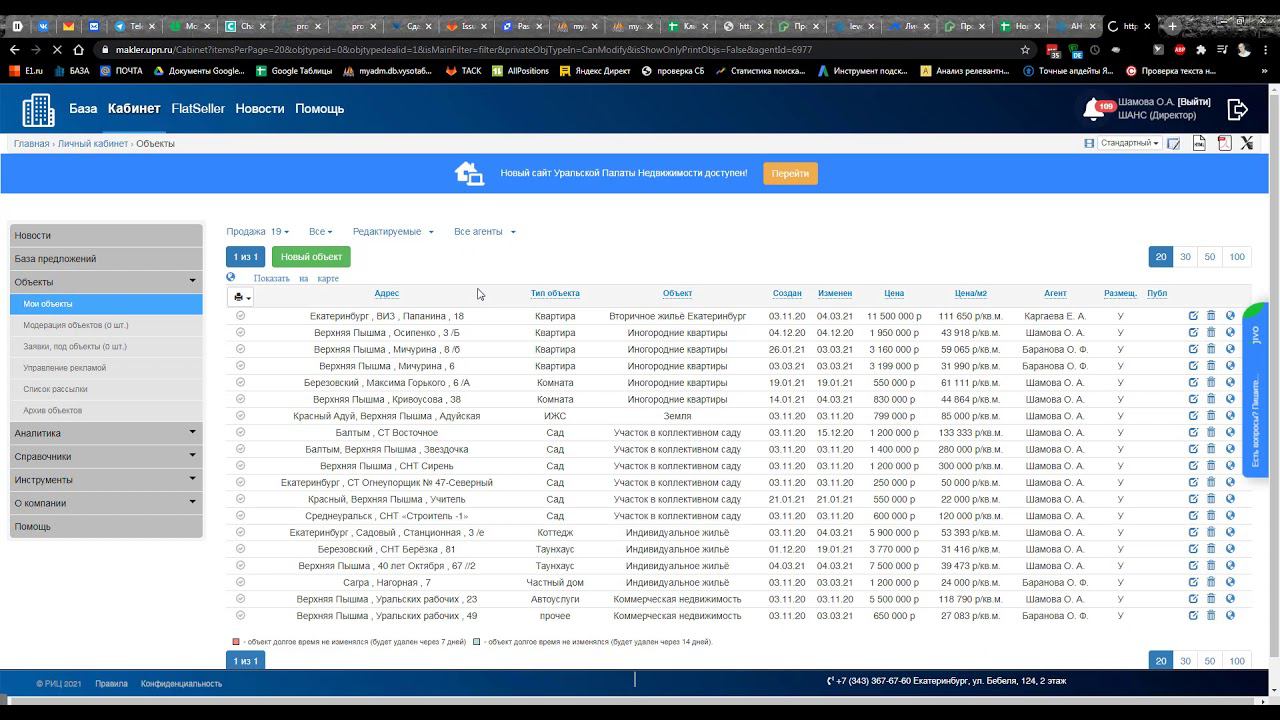Export list to HTML file icon
Image resolution: width=1280 pixels, height=720 pixels.
pyautogui.click(x=1199, y=144)
